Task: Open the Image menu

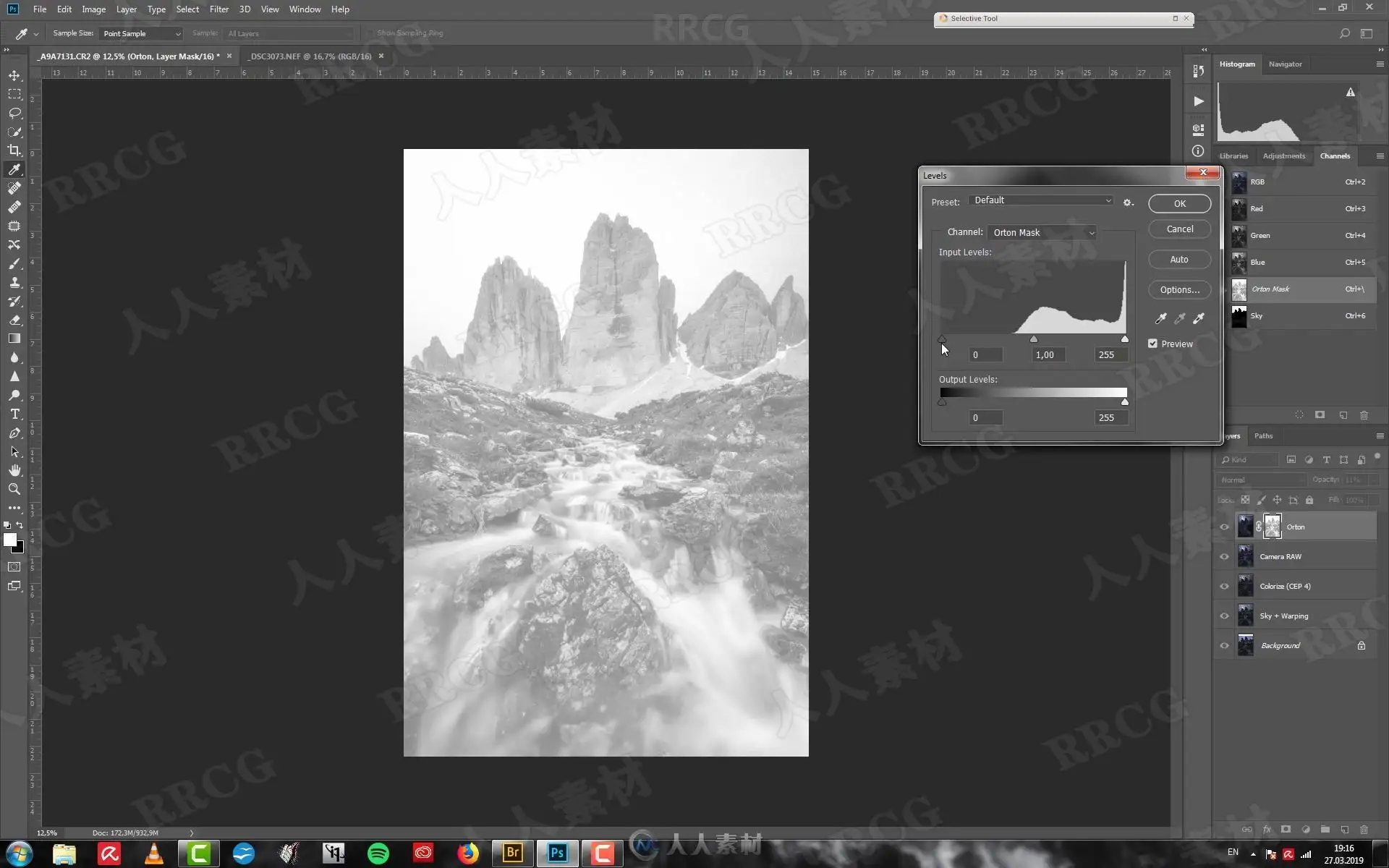Action: tap(93, 9)
